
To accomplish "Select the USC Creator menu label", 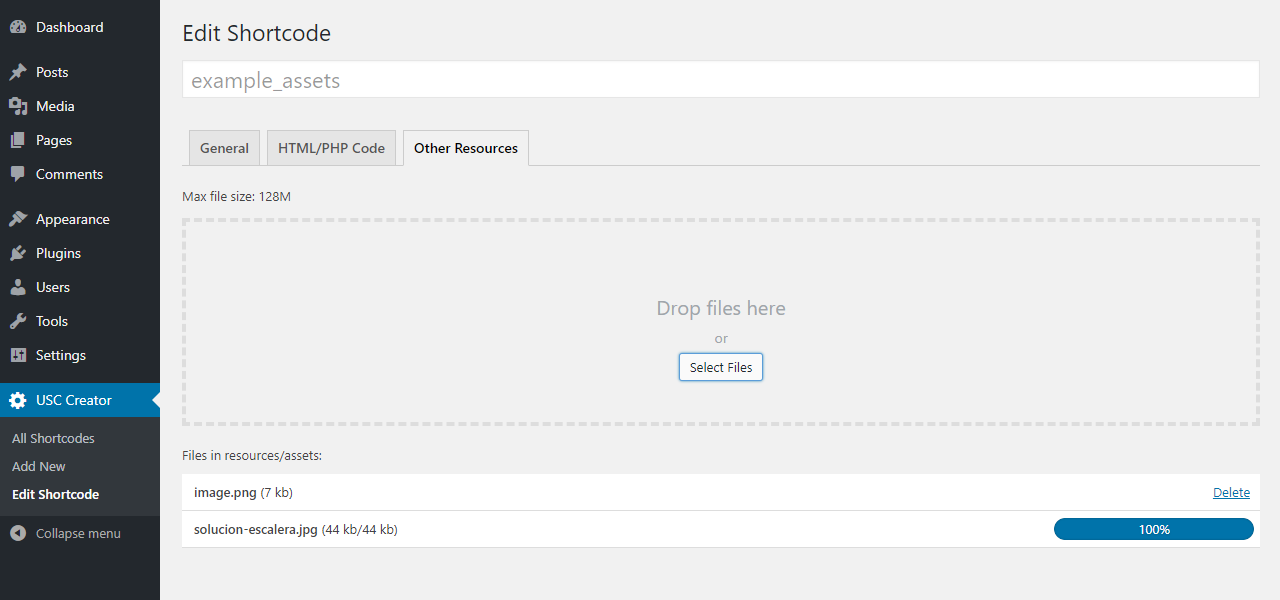I will pyautogui.click(x=74, y=400).
